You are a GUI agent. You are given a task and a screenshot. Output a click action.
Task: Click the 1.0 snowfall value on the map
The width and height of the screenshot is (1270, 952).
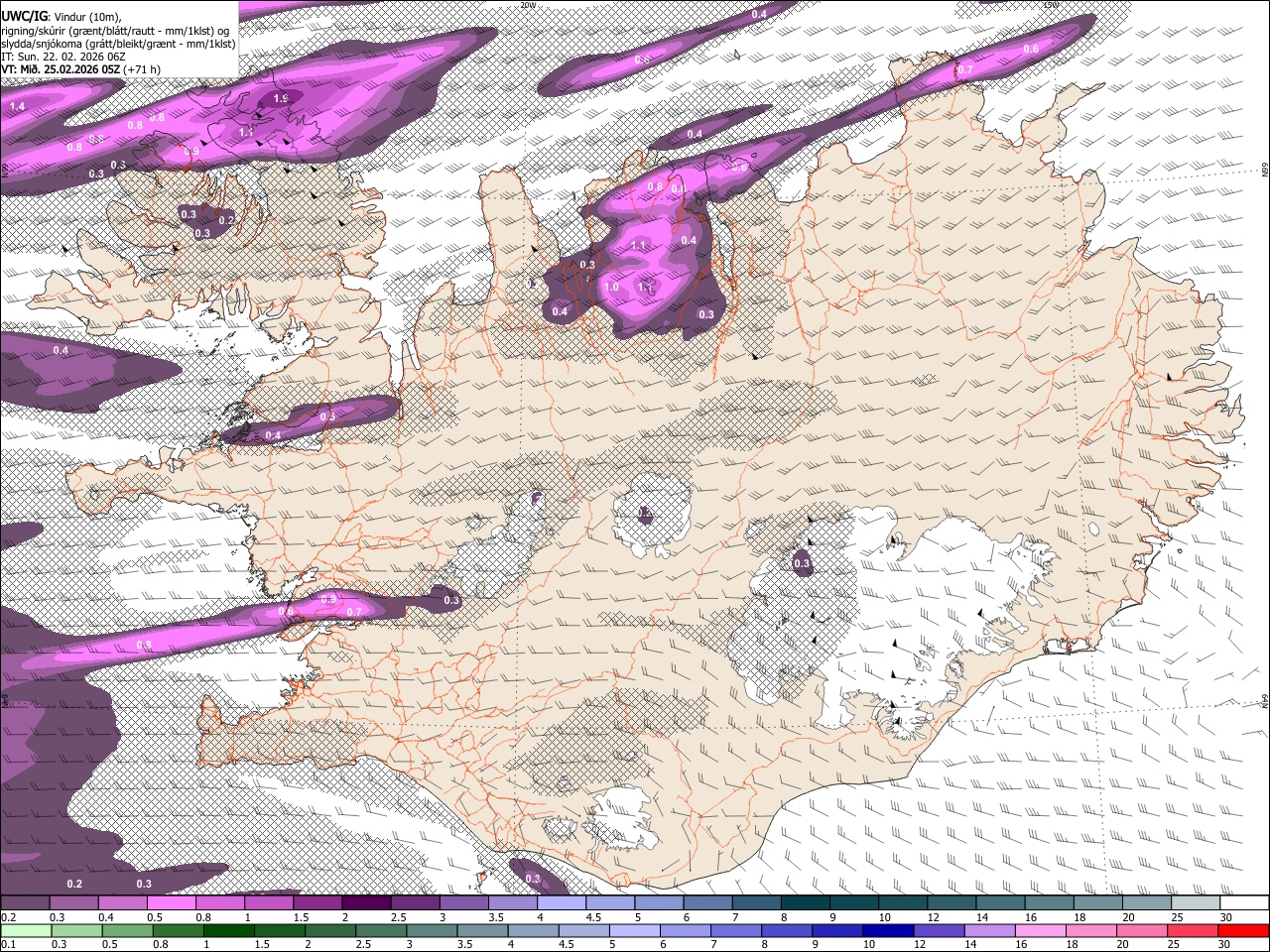coord(611,287)
